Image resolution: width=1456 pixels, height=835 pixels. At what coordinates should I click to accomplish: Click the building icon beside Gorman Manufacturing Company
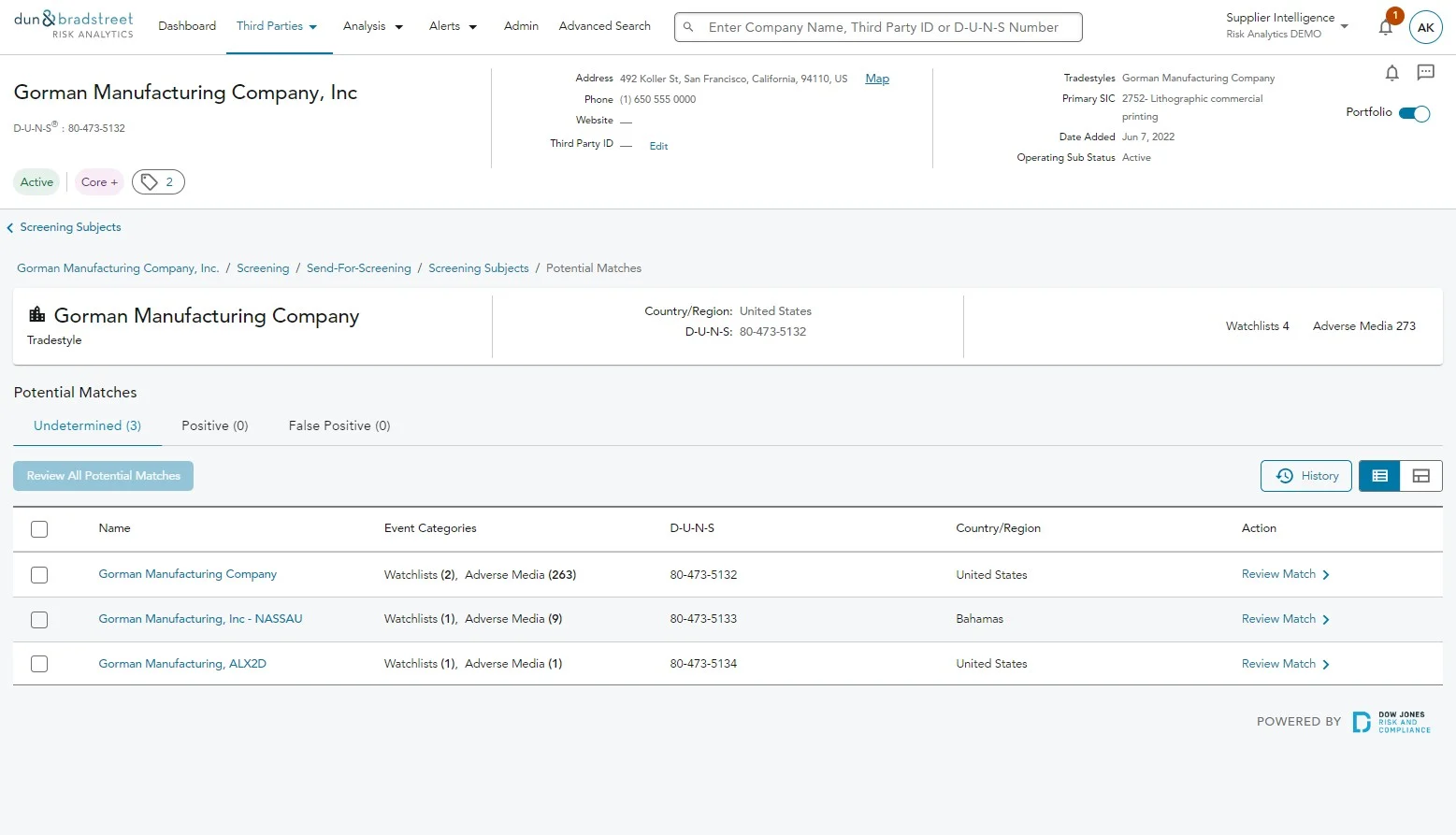37,314
